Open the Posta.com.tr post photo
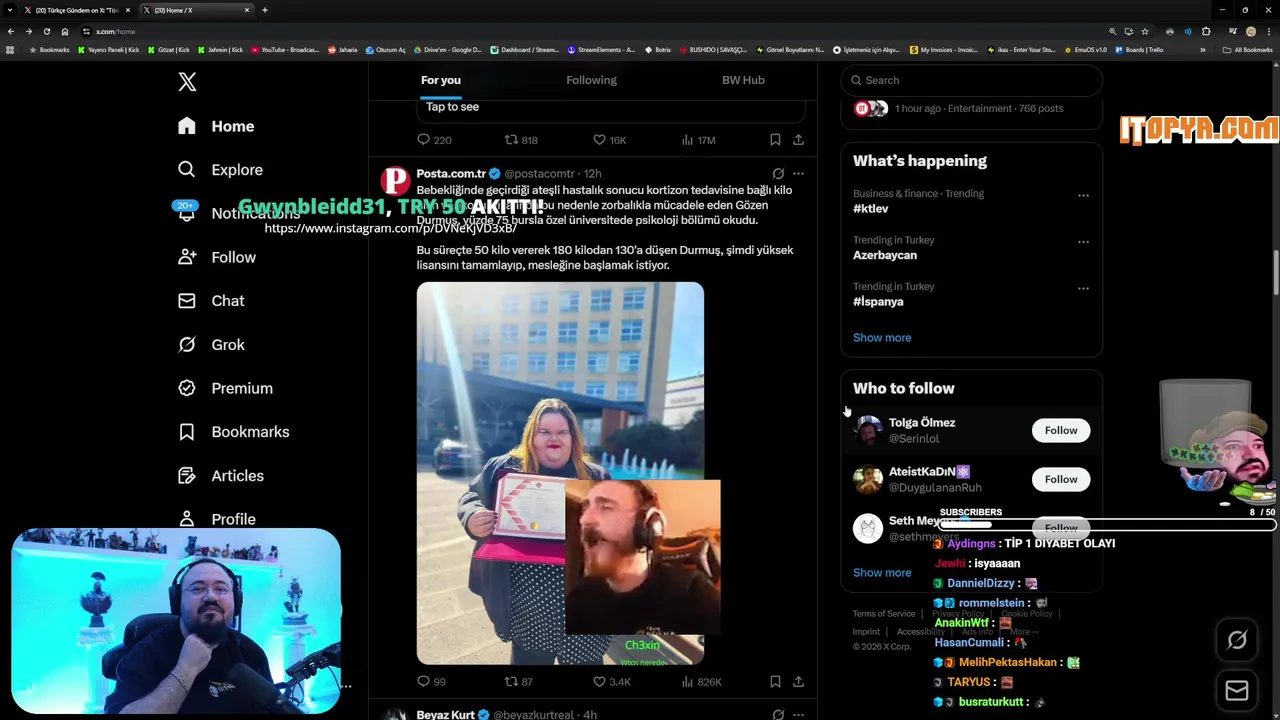This screenshot has height=720, width=1280. [560, 473]
